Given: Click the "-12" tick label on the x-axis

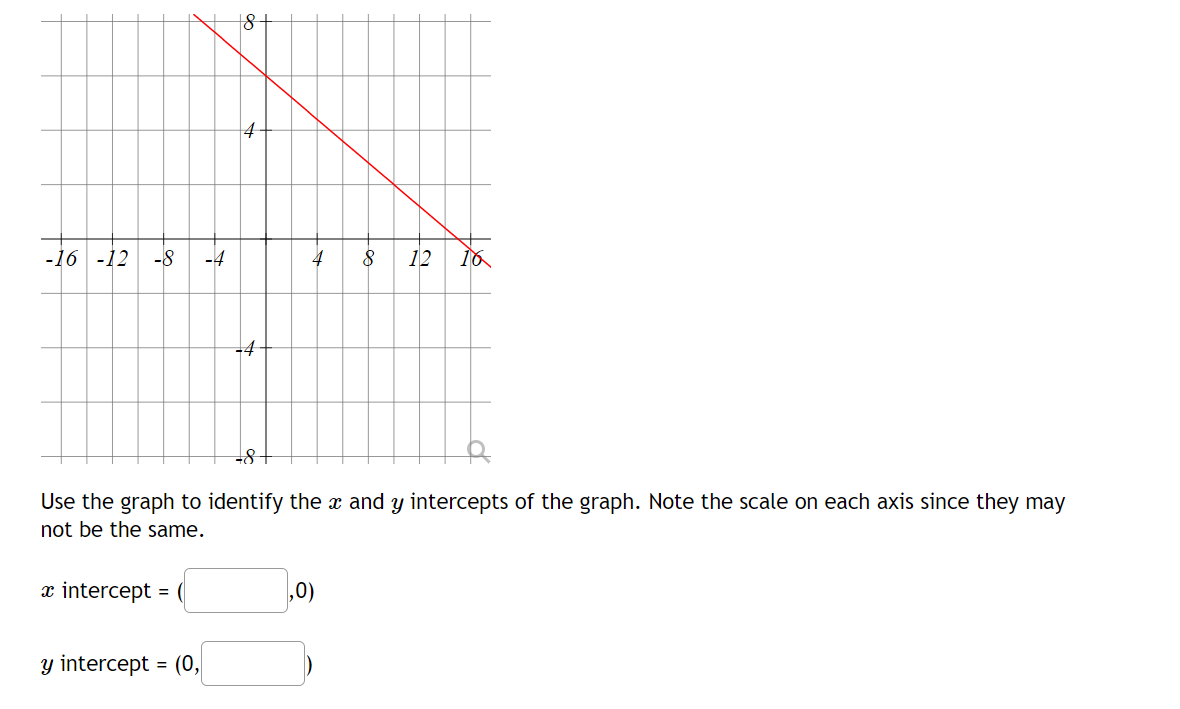Looking at the screenshot, I should (x=110, y=259).
